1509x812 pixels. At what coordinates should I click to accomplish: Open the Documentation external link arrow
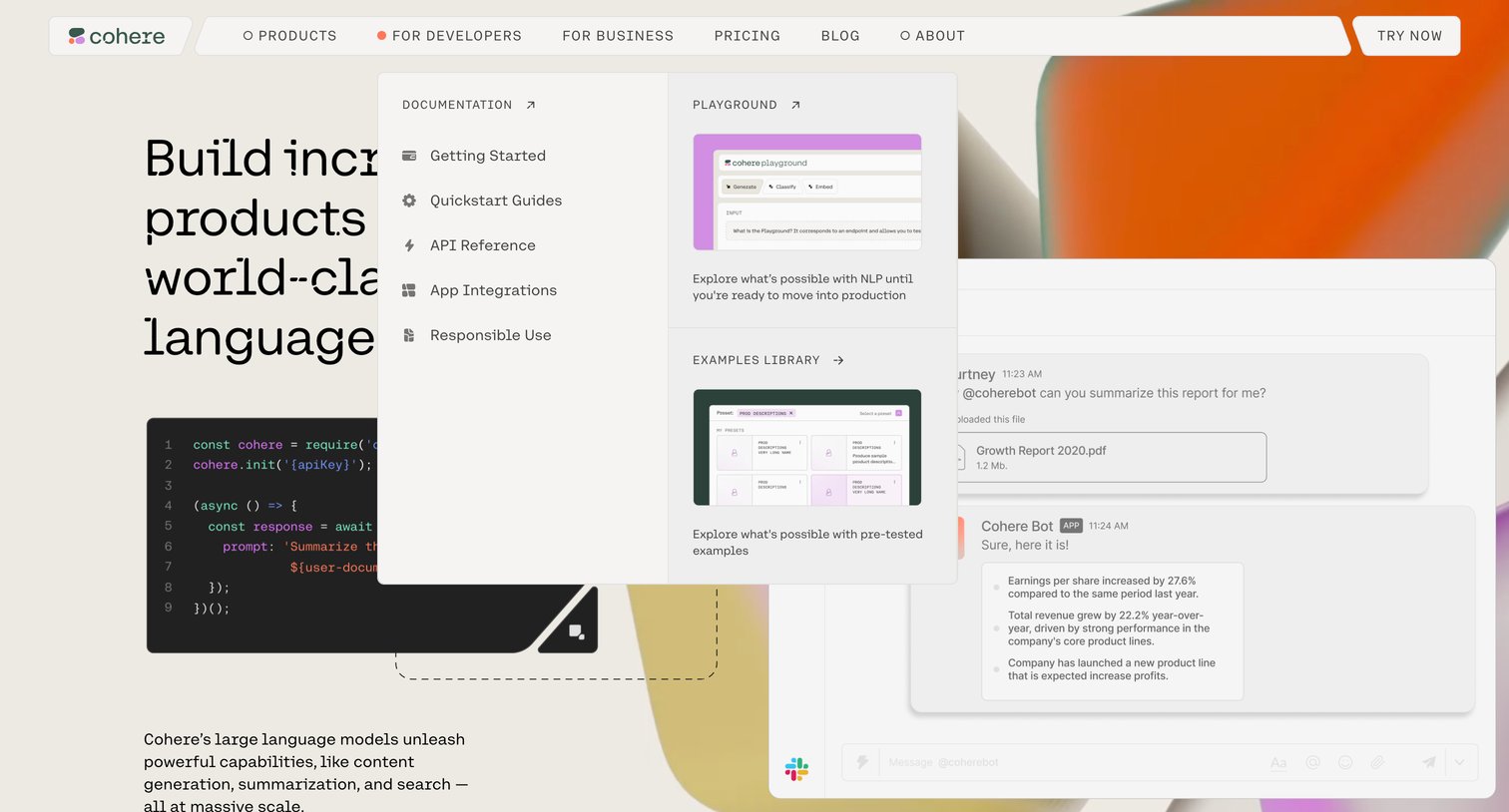click(x=531, y=105)
